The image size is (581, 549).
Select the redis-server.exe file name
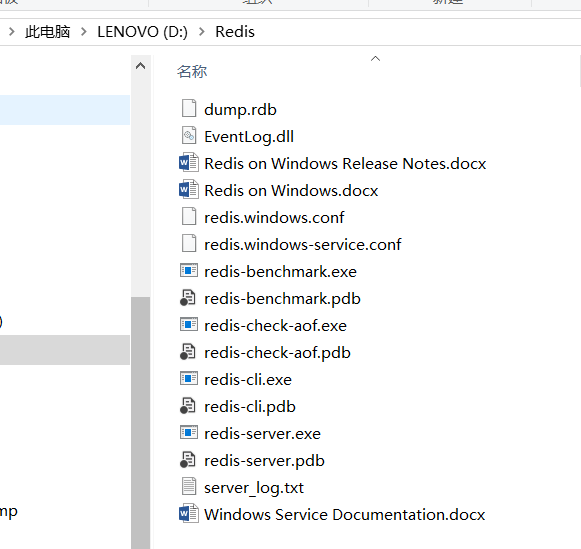(x=262, y=434)
